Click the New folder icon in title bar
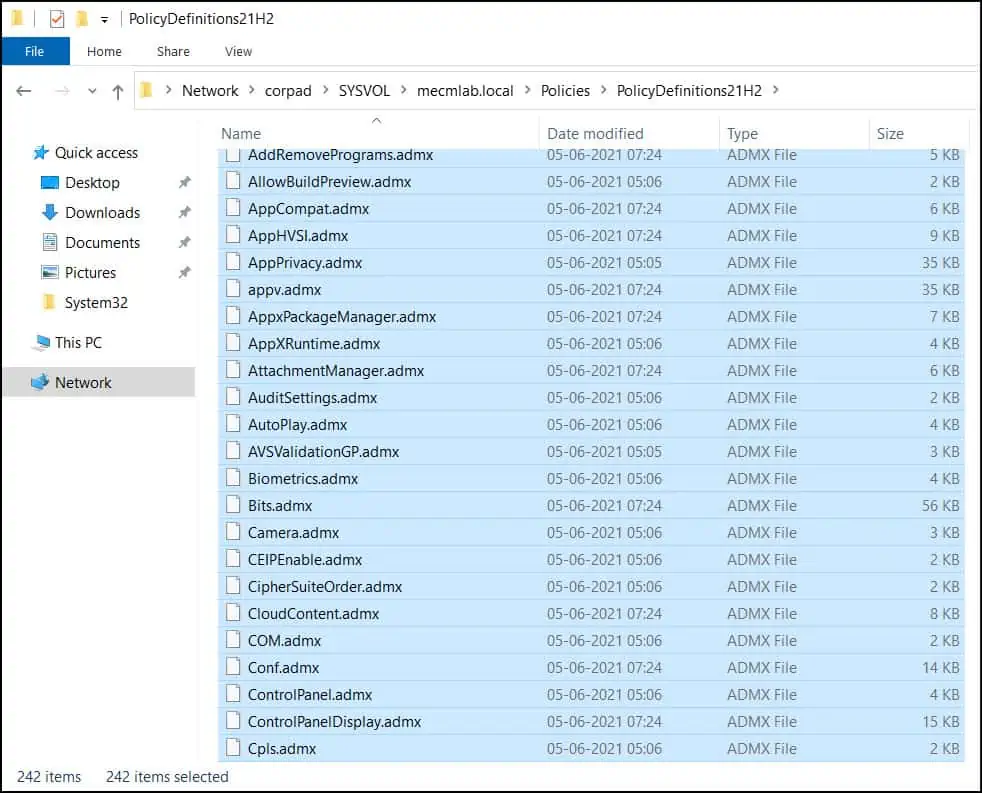This screenshot has width=982, height=793. point(81,19)
